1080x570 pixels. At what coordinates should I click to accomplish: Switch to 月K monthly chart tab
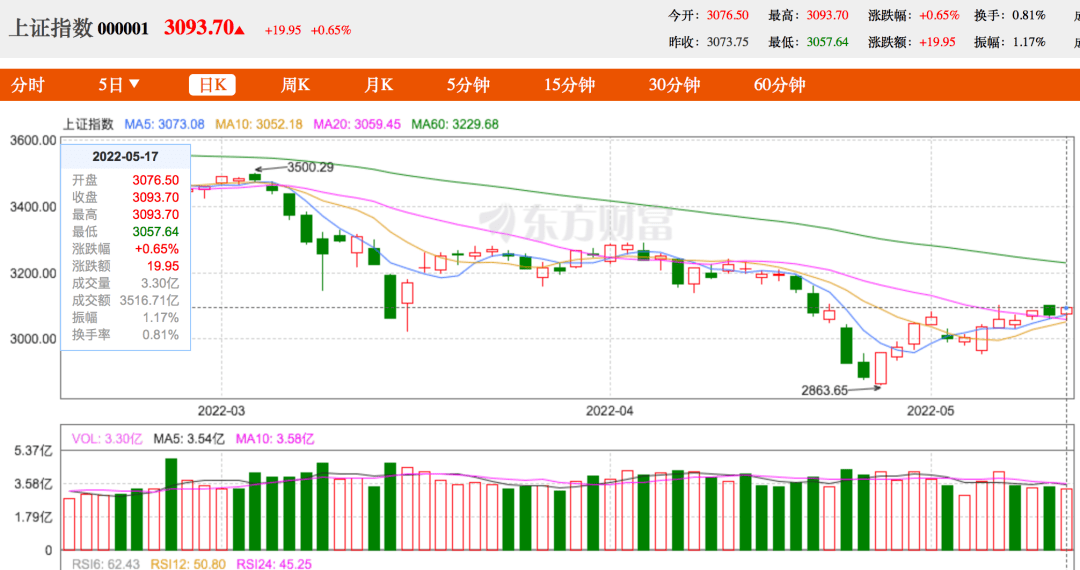tap(378, 85)
